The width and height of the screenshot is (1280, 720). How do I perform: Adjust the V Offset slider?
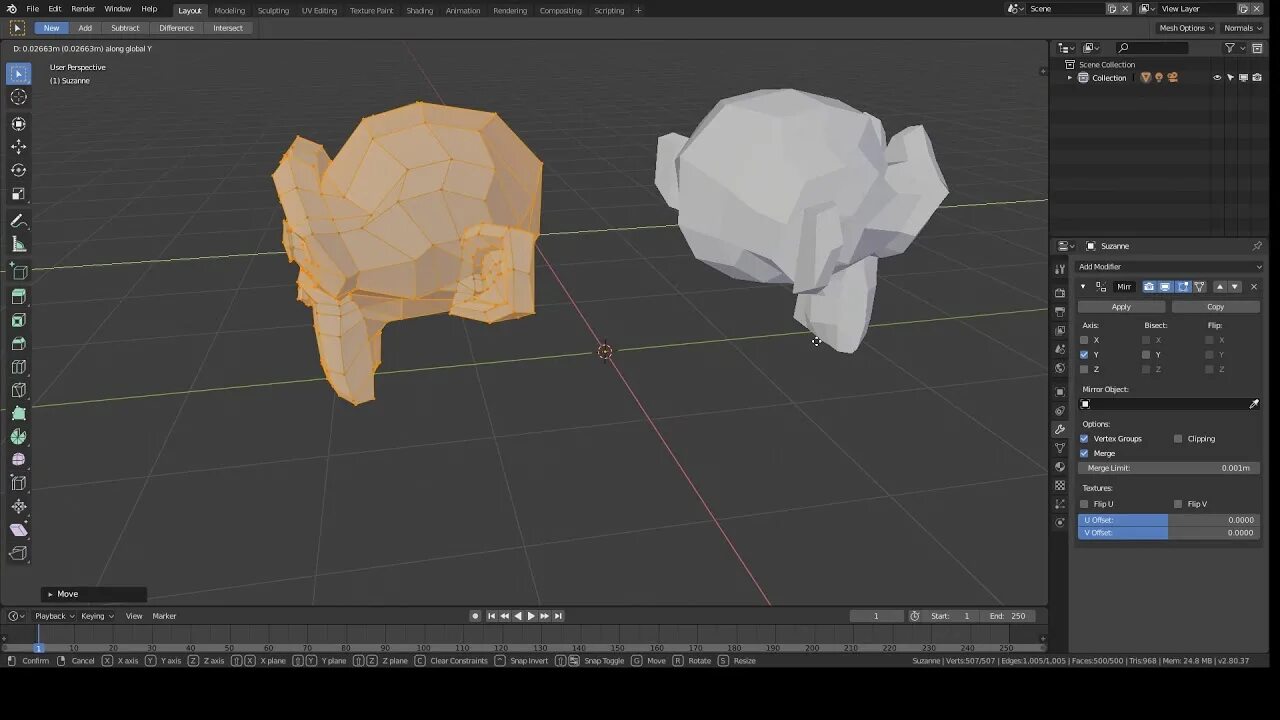(x=1168, y=533)
